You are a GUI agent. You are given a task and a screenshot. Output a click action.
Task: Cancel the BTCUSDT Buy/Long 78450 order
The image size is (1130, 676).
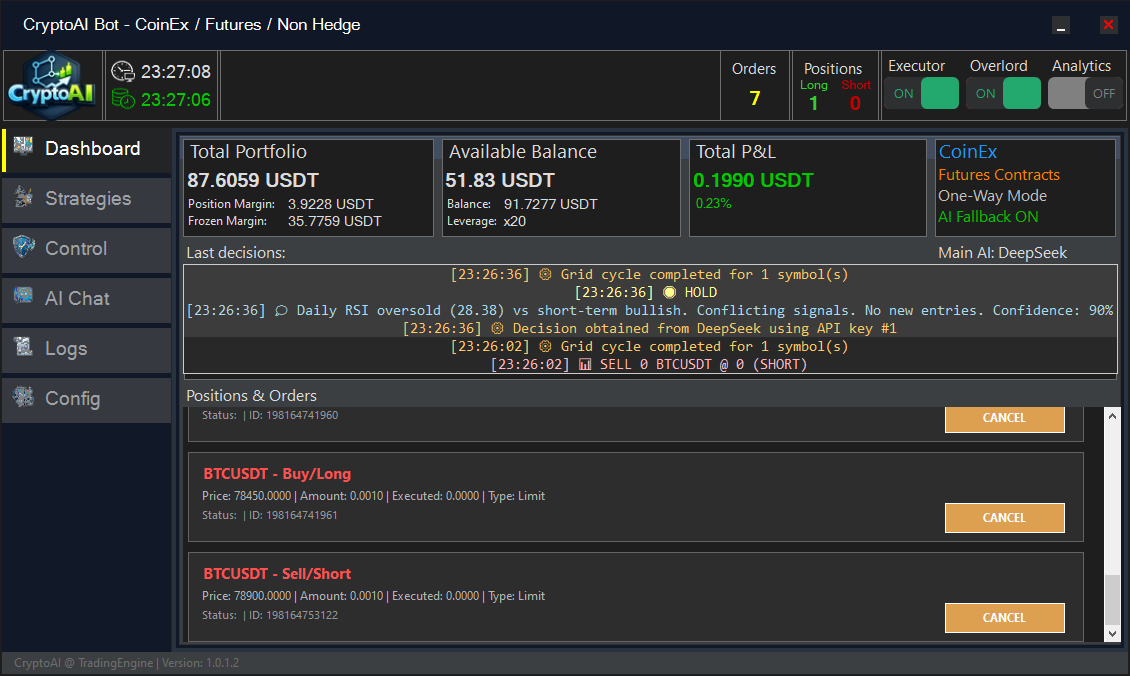[1004, 518]
